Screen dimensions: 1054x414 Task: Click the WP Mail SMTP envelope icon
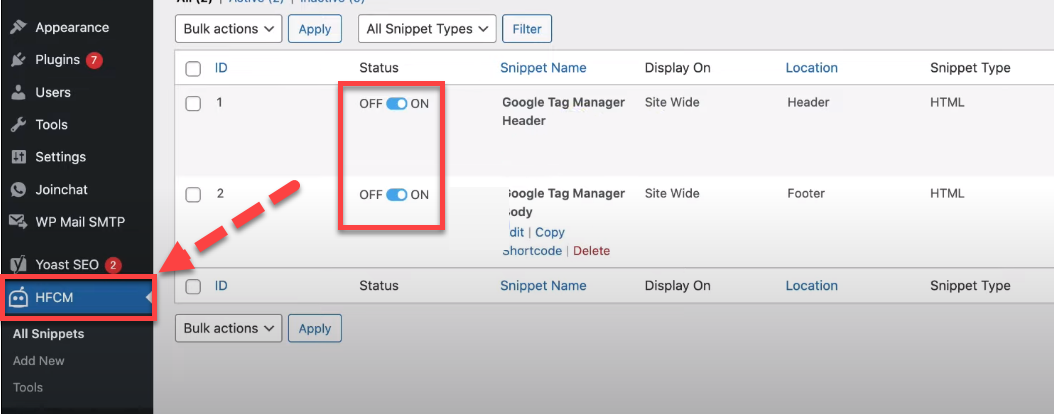[19, 222]
